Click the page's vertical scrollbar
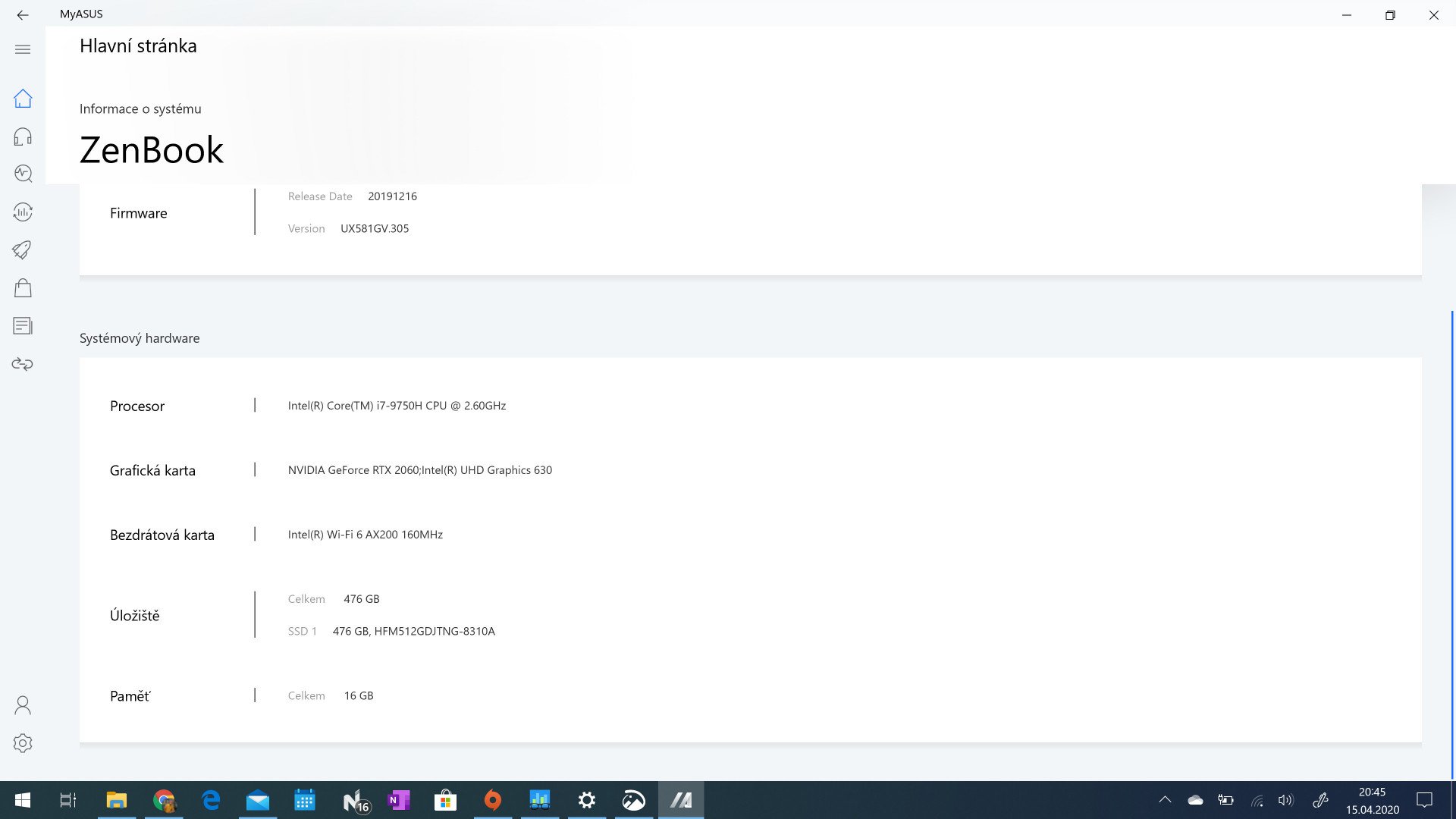Screen dimensions: 1456x819 point(1451,544)
